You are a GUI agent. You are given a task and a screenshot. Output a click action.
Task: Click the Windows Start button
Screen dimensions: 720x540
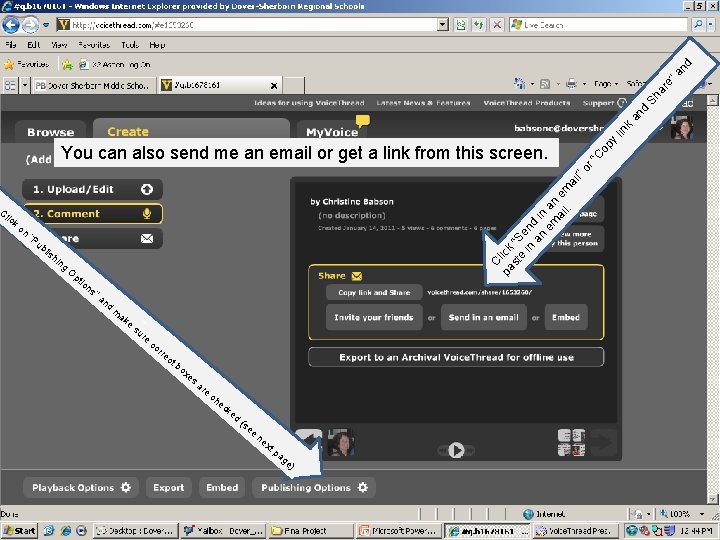coord(19,531)
